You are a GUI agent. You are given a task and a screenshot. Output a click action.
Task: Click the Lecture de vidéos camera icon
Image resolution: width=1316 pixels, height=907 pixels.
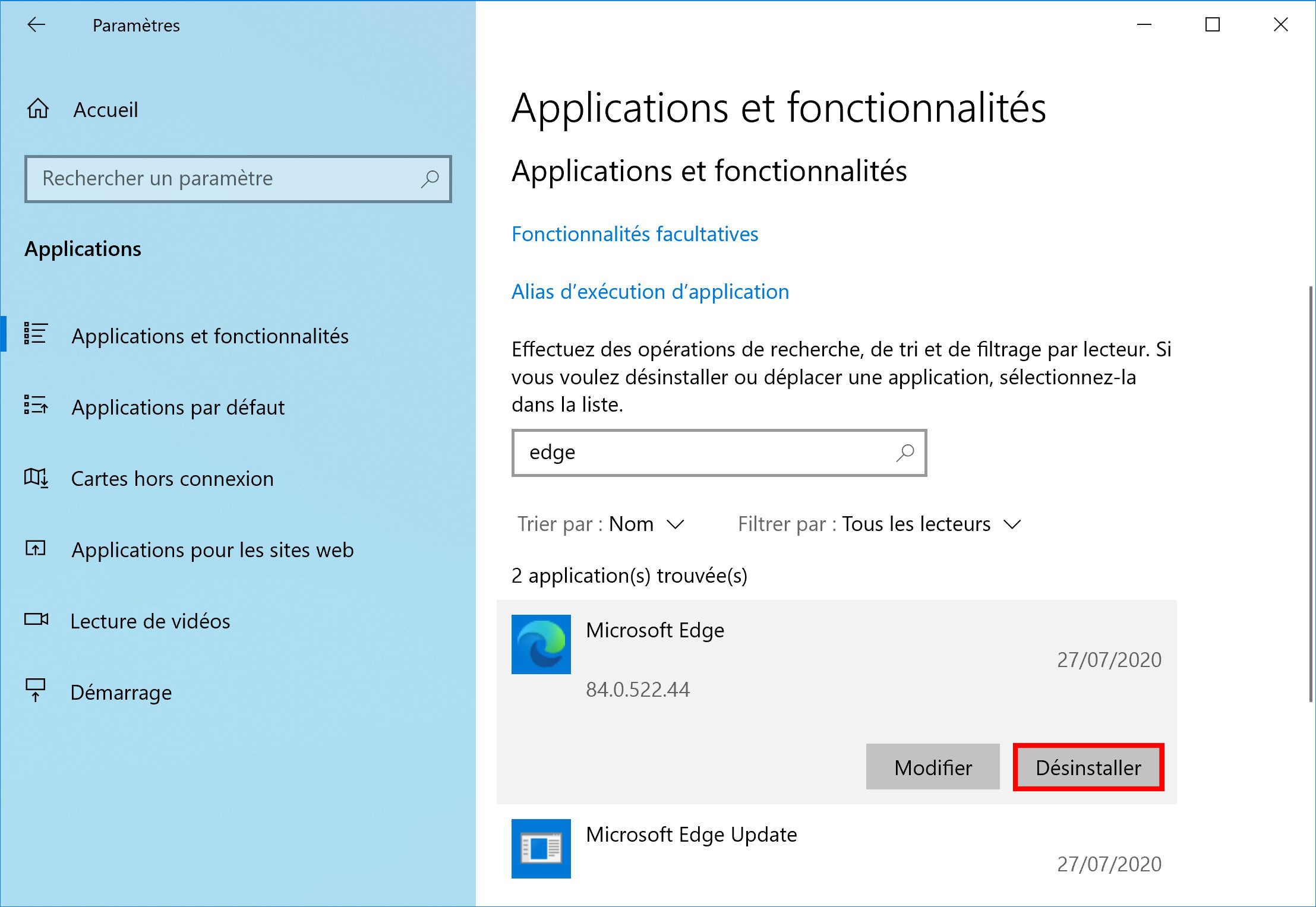point(36,620)
